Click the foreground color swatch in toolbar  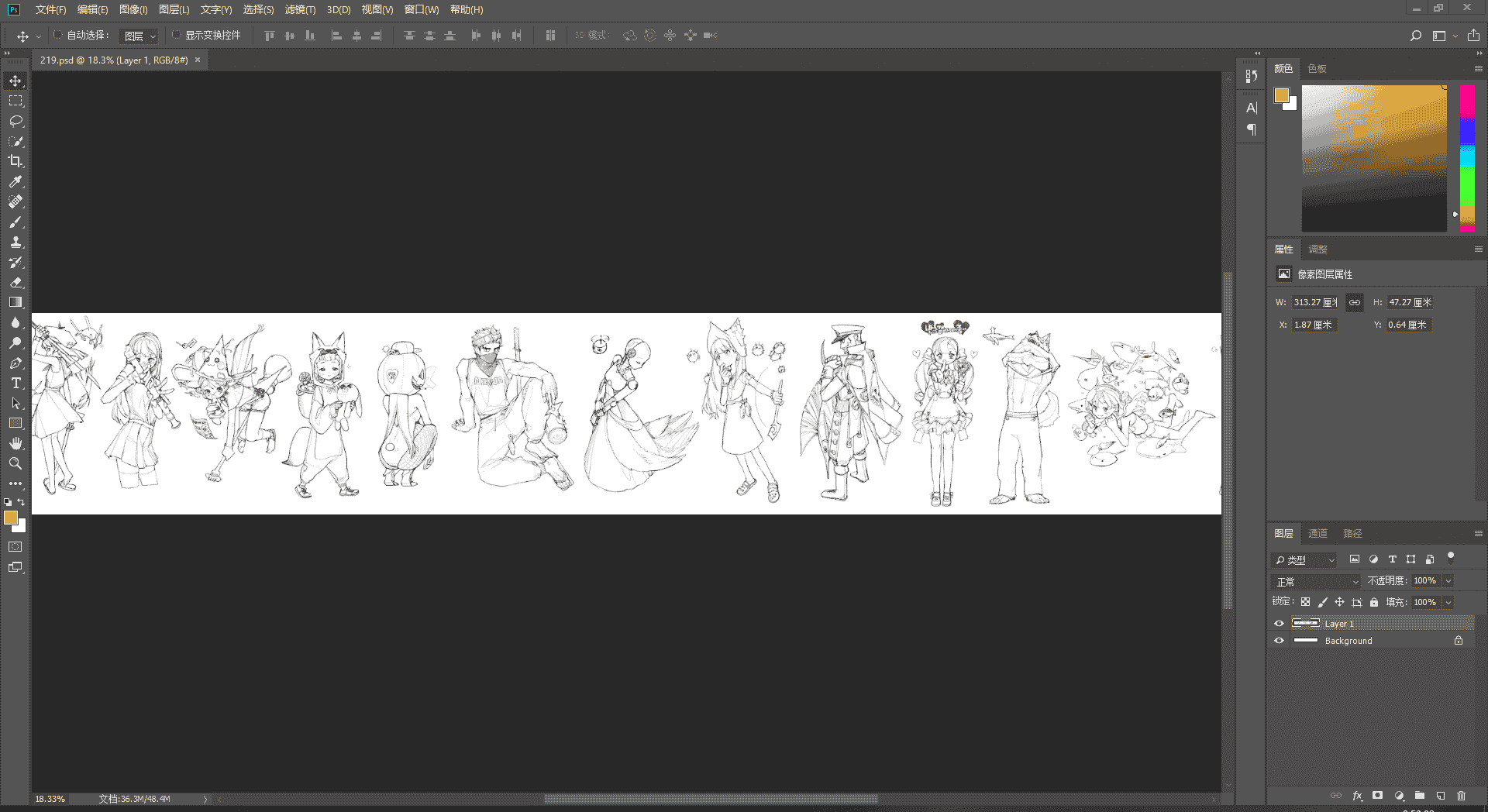tap(11, 518)
